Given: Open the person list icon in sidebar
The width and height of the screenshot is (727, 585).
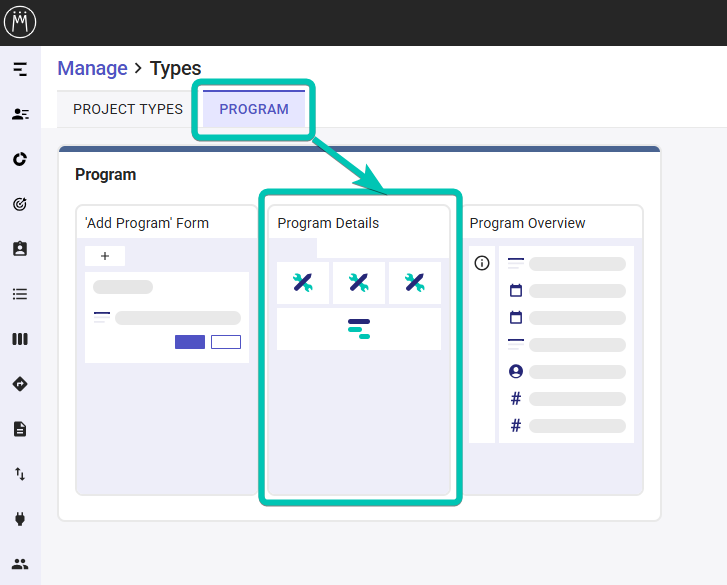Looking at the screenshot, I should (20, 114).
